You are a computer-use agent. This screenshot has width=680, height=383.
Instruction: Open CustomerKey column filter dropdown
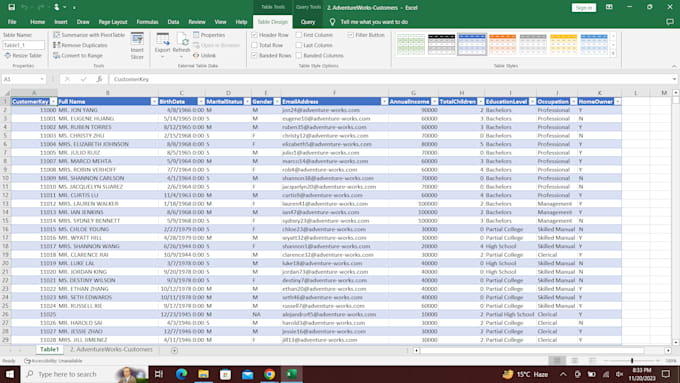(x=53, y=101)
